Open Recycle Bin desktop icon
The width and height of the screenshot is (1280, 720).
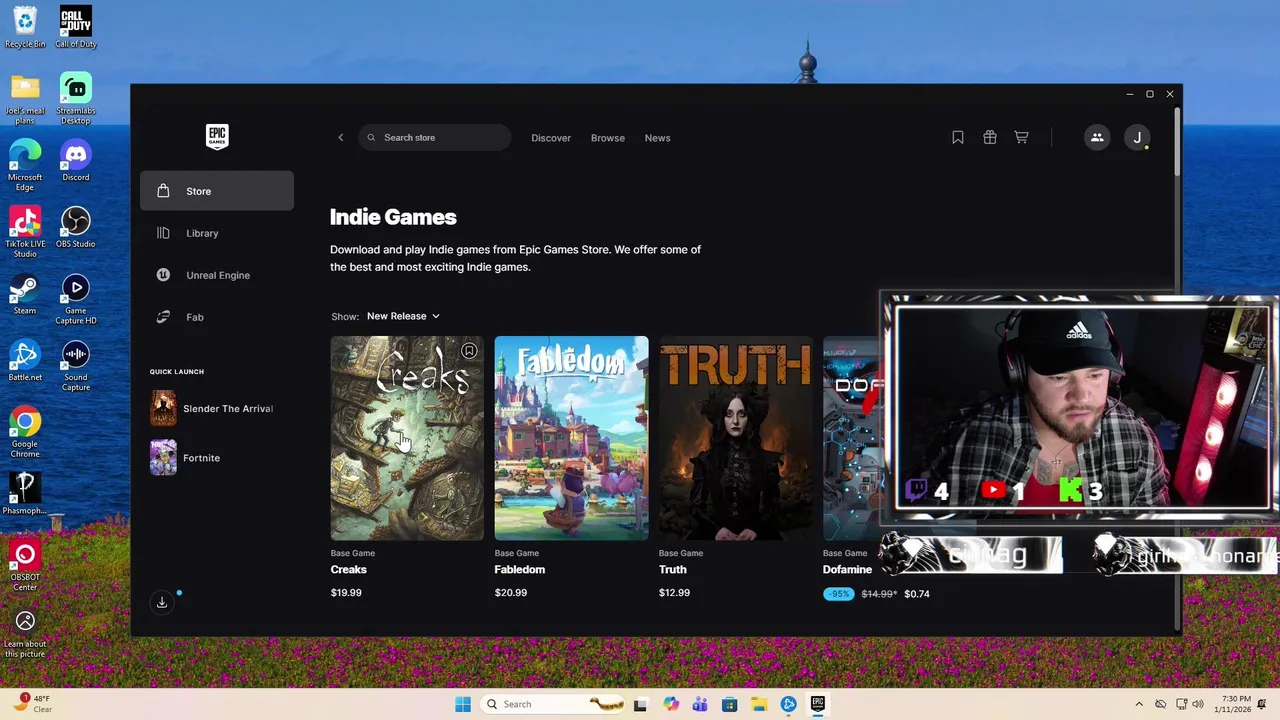pyautogui.click(x=25, y=27)
